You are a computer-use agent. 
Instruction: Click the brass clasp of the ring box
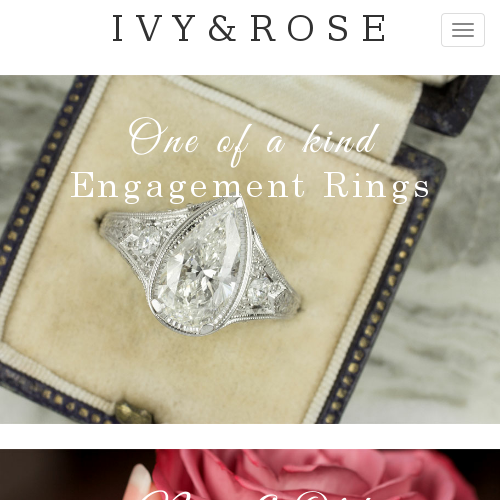(133, 412)
